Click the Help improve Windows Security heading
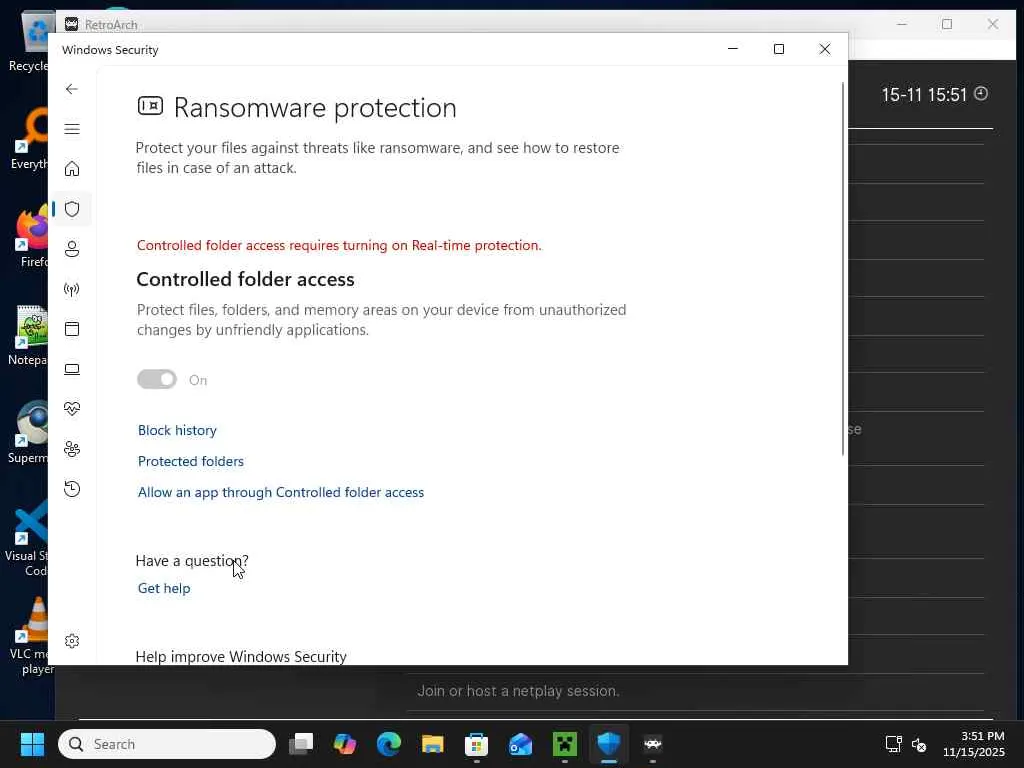Screen dimensions: 1024x768 (x=241, y=656)
